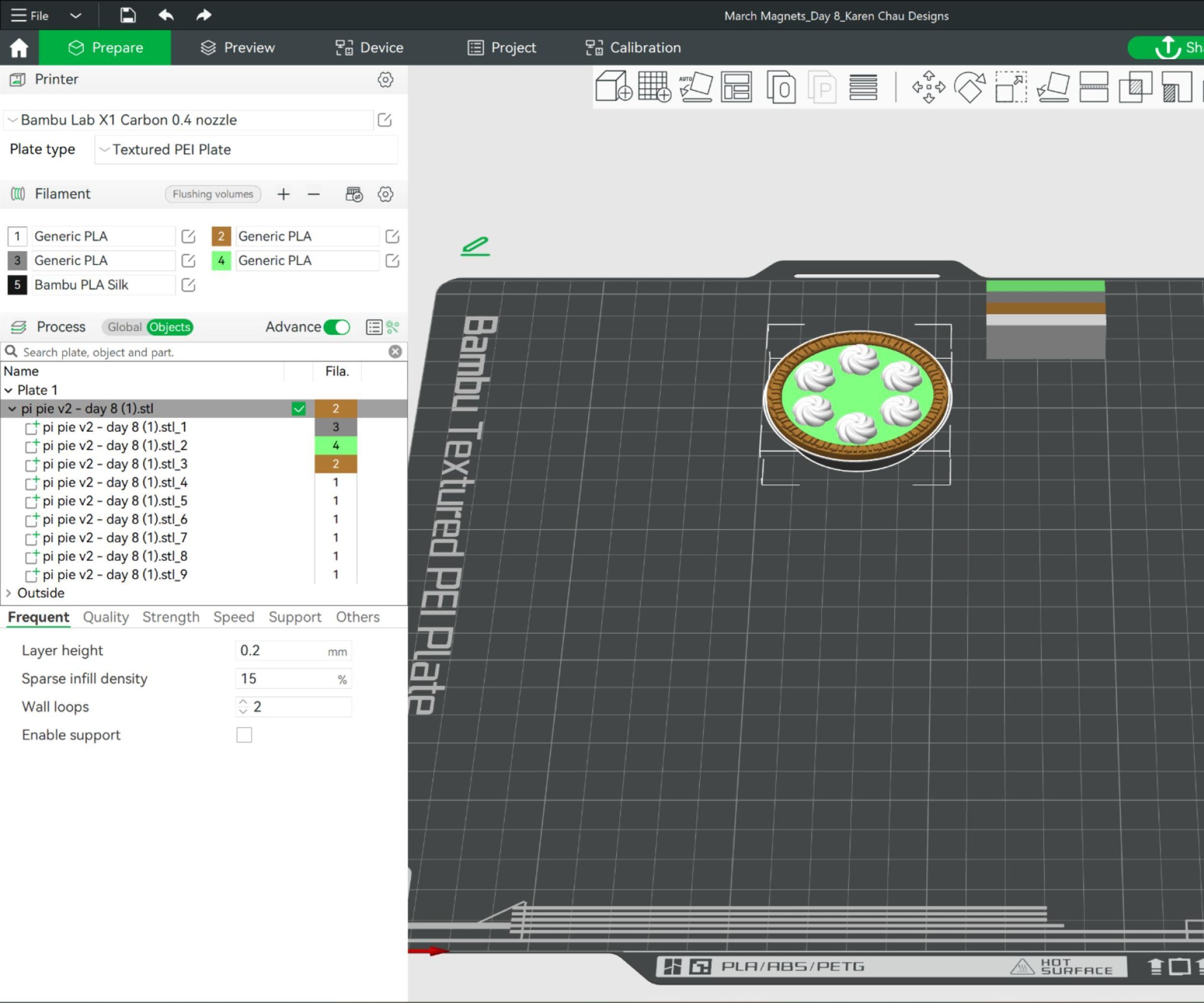Open the Strength settings tab
The height and width of the screenshot is (1003, 1204).
pos(171,617)
